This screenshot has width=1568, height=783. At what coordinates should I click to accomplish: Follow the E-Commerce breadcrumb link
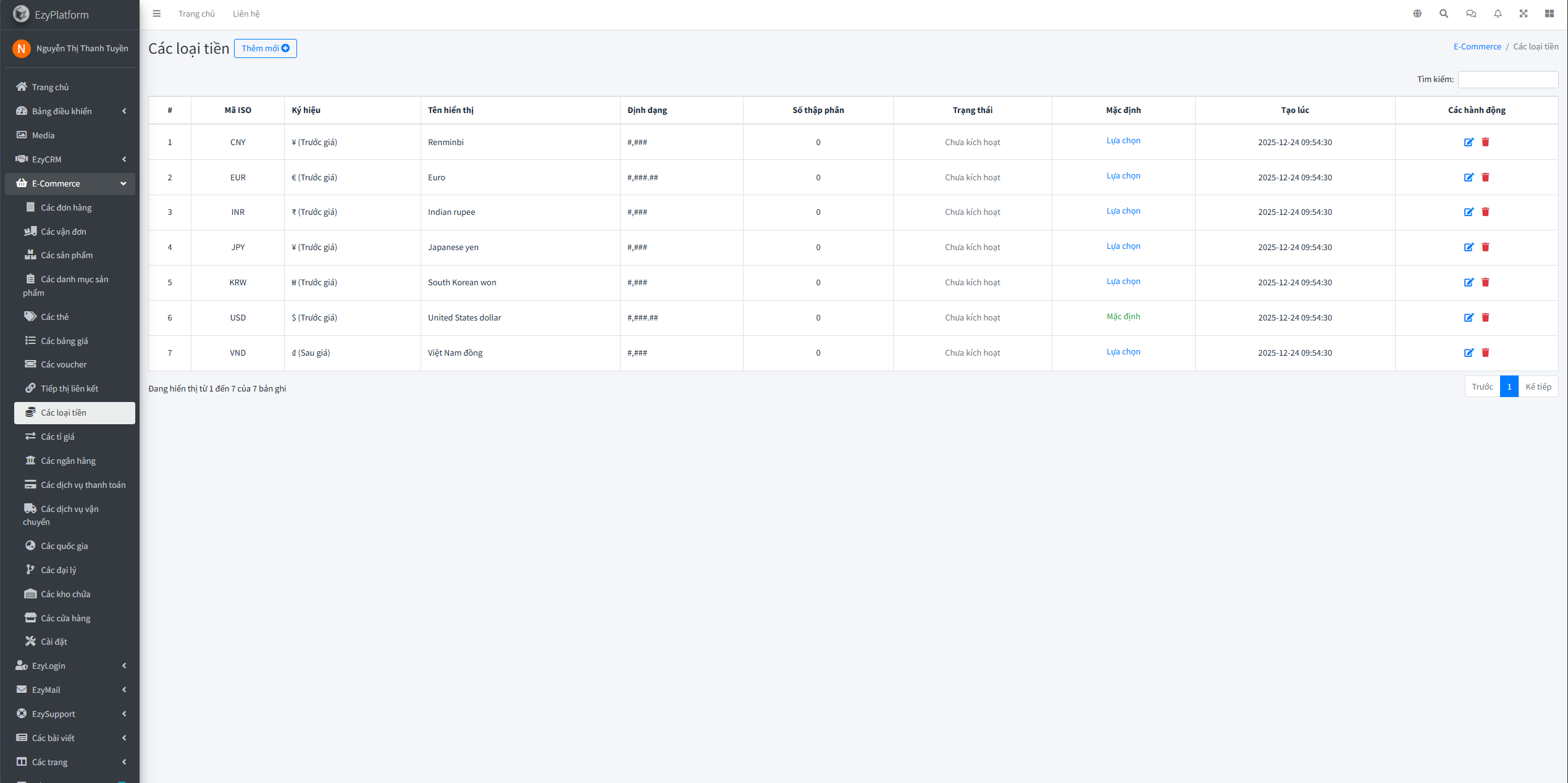1477,46
